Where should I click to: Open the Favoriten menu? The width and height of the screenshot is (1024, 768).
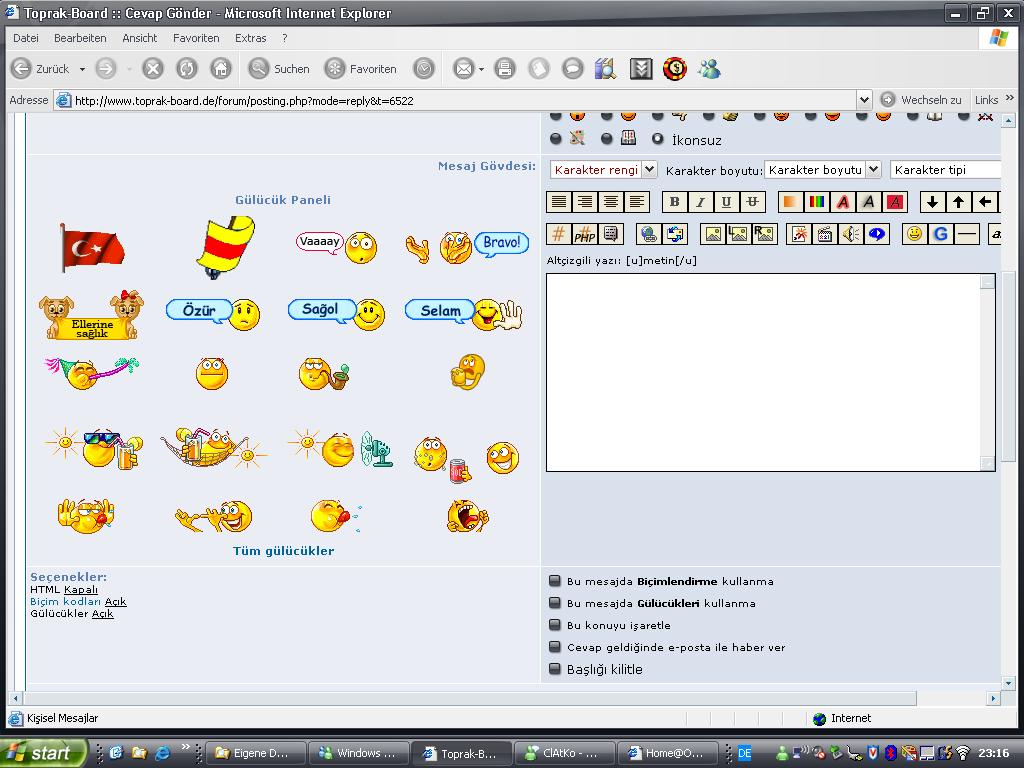196,38
